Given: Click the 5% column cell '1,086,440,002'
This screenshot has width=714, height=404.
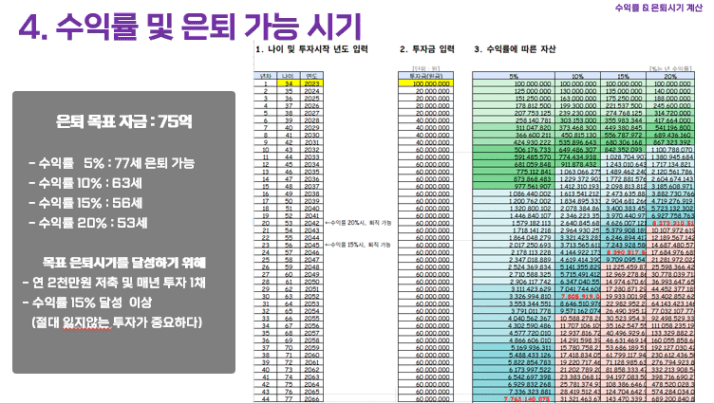Looking at the screenshot, I should click(x=514, y=194).
